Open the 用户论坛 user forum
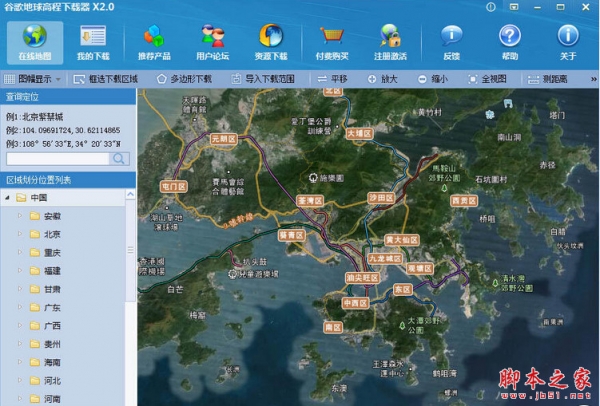 coord(213,42)
